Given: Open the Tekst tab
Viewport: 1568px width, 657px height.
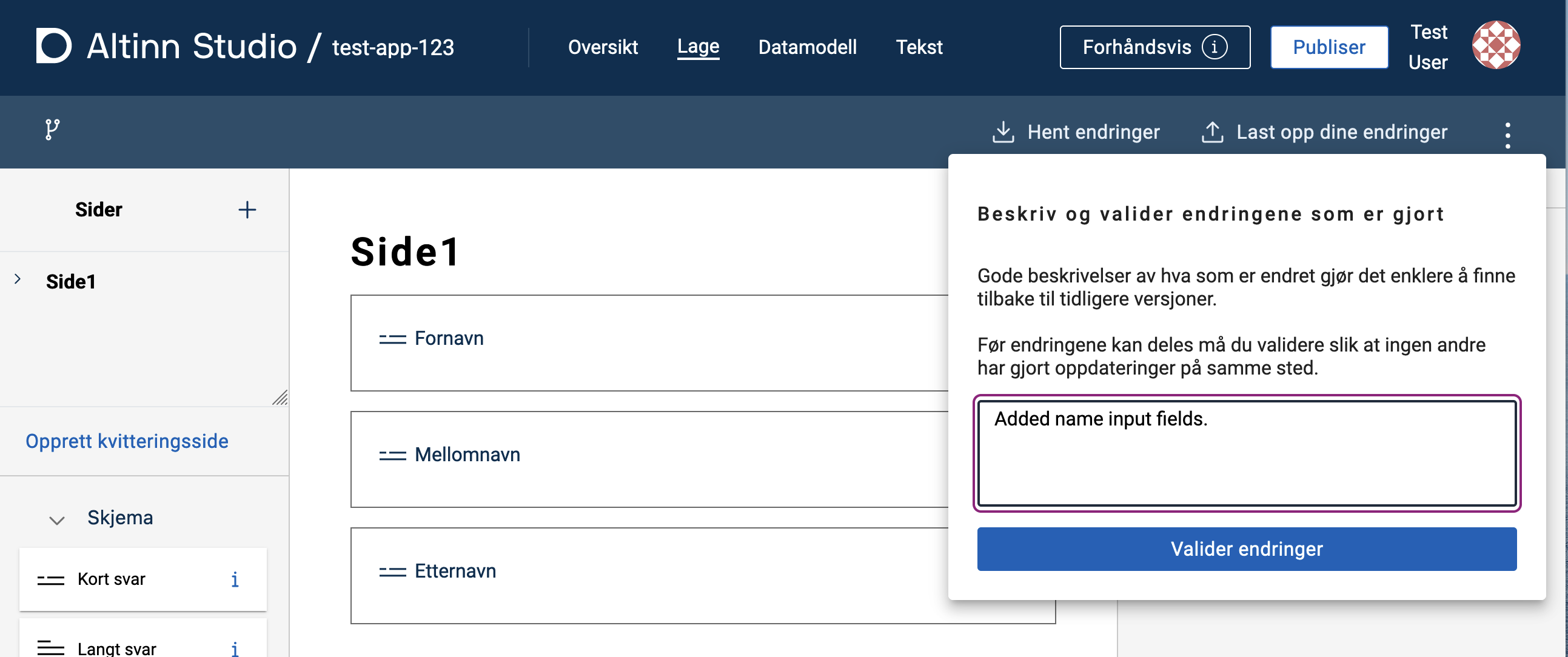Looking at the screenshot, I should pyautogui.click(x=919, y=47).
